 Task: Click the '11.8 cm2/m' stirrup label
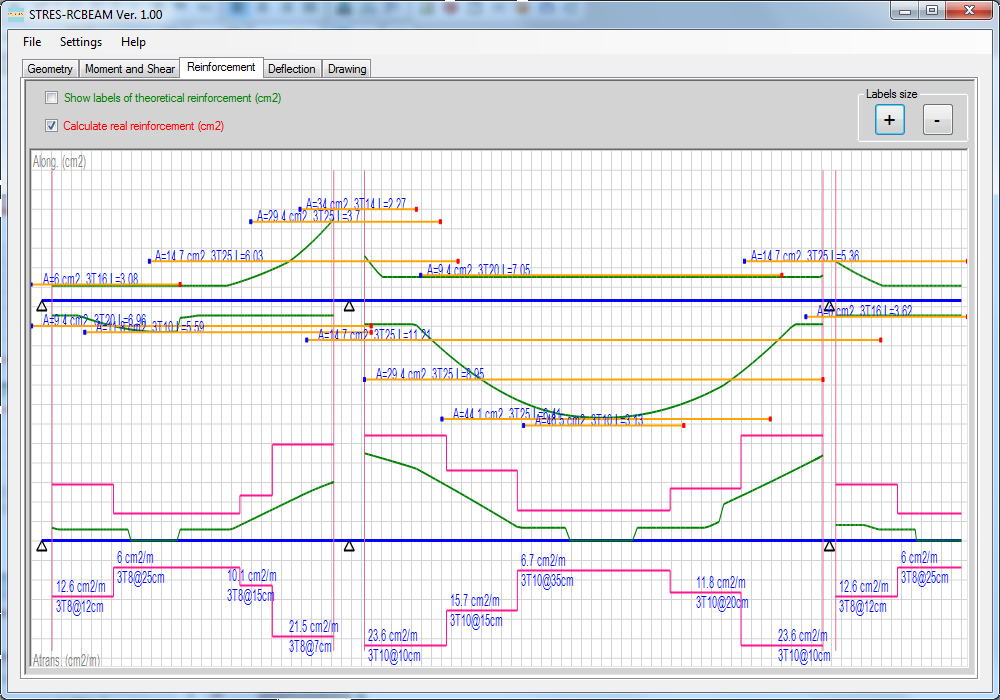click(721, 582)
